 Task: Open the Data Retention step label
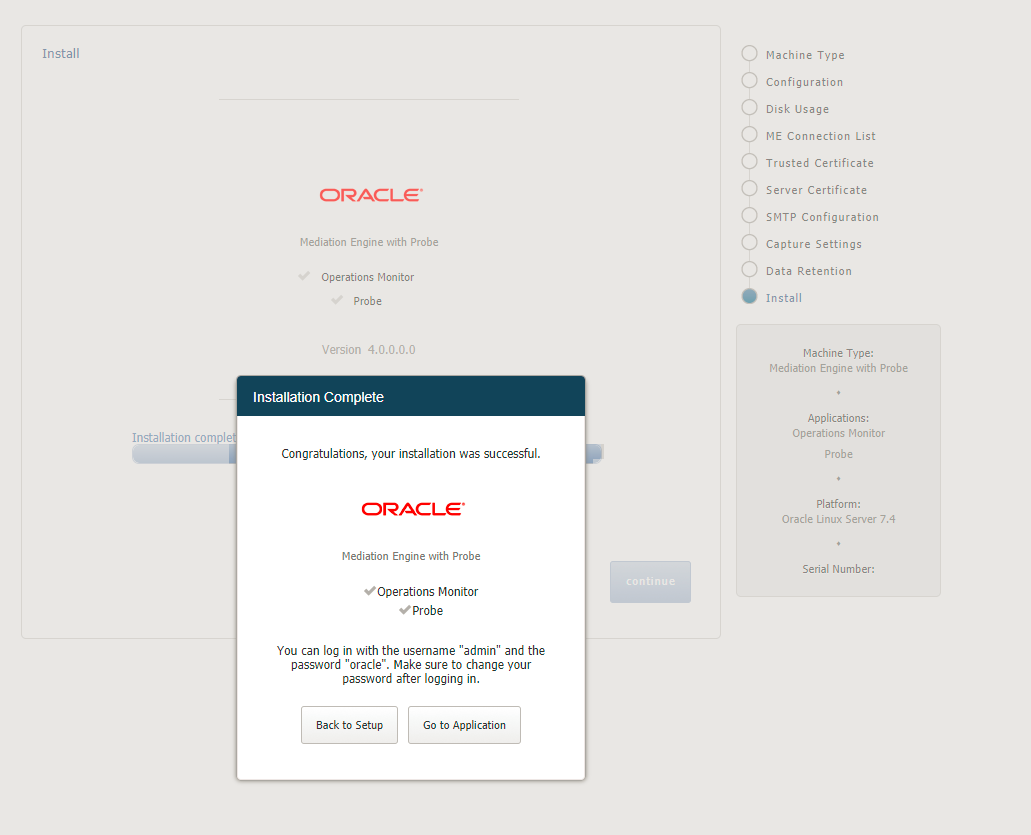click(808, 271)
